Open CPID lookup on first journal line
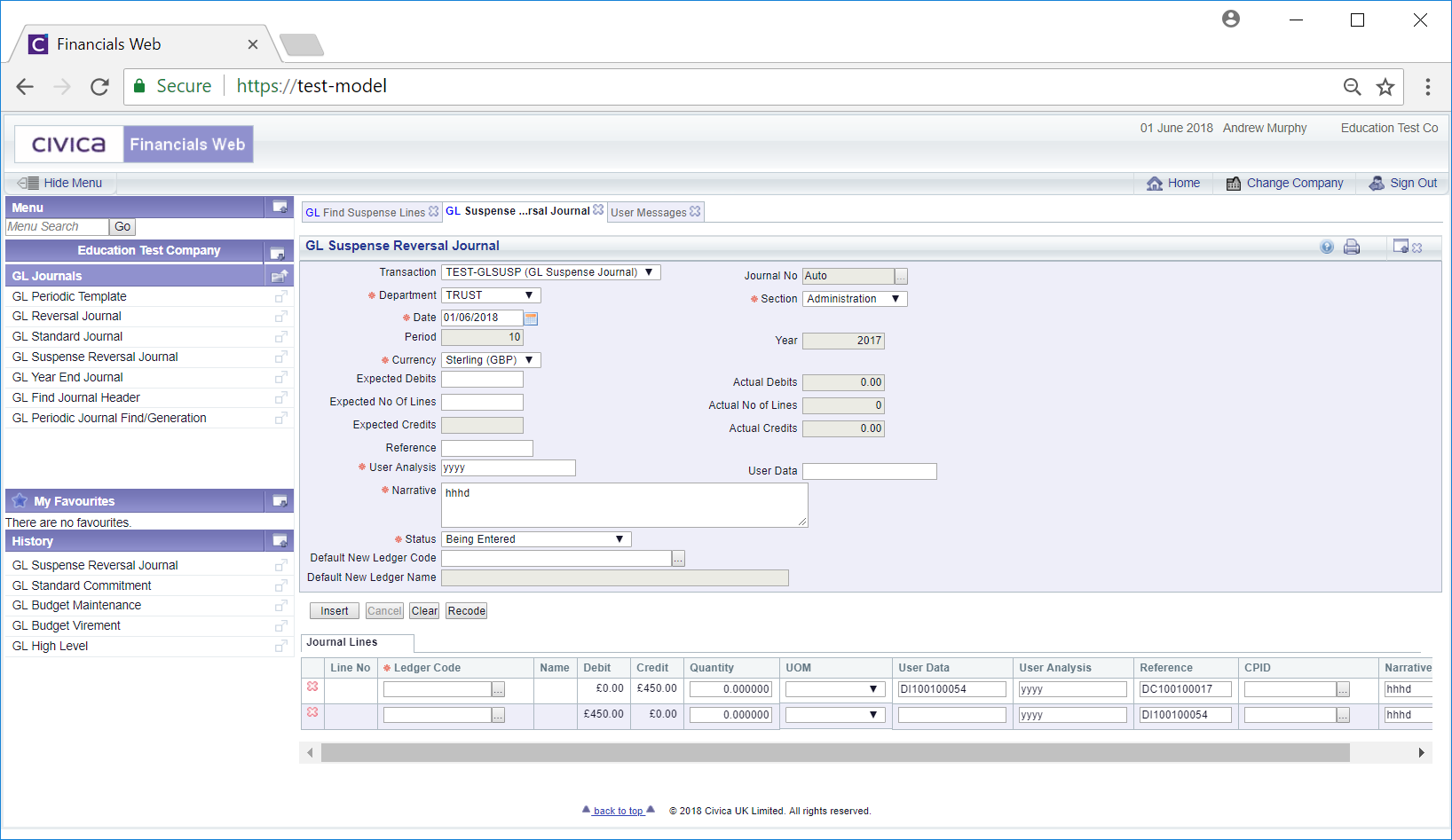Screen dimensions: 1452x840 (1343, 689)
